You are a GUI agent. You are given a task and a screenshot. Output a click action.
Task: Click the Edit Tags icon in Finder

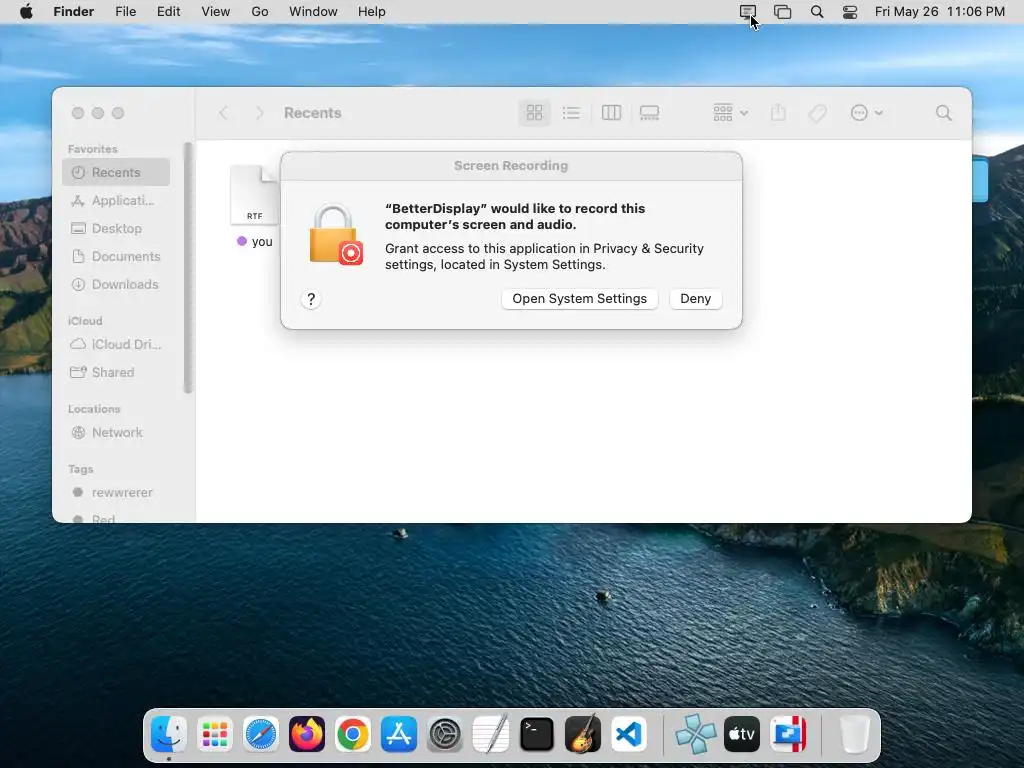coord(817,113)
